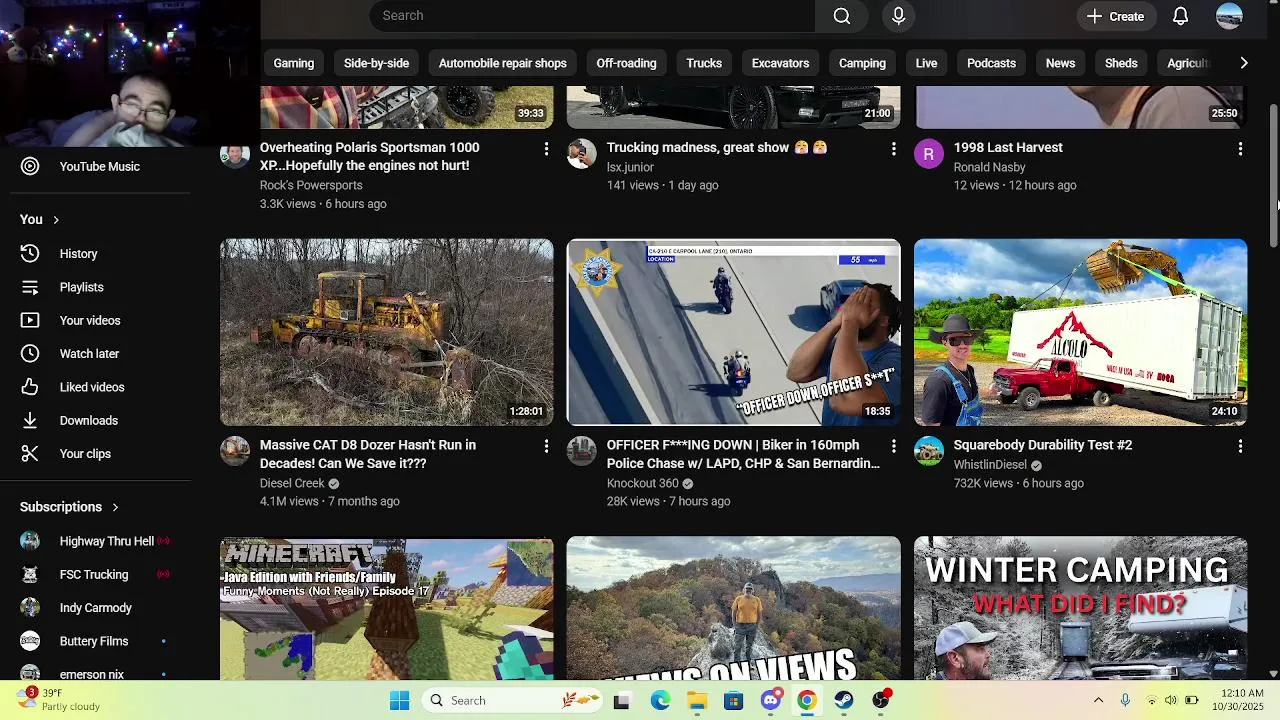This screenshot has width=1280, height=720.
Task: Open weather widget showing 39°F
Action: [x=60, y=700]
